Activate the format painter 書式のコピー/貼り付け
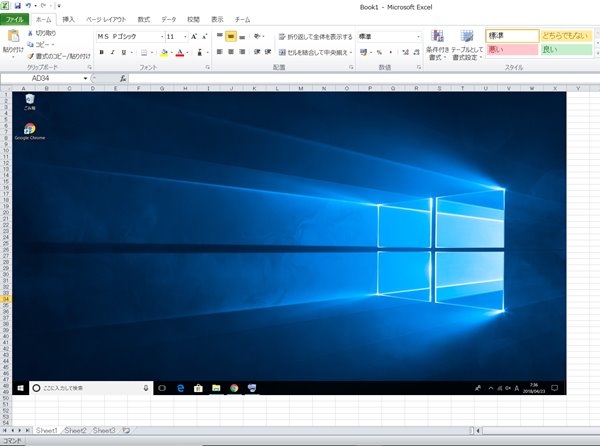 point(59,56)
